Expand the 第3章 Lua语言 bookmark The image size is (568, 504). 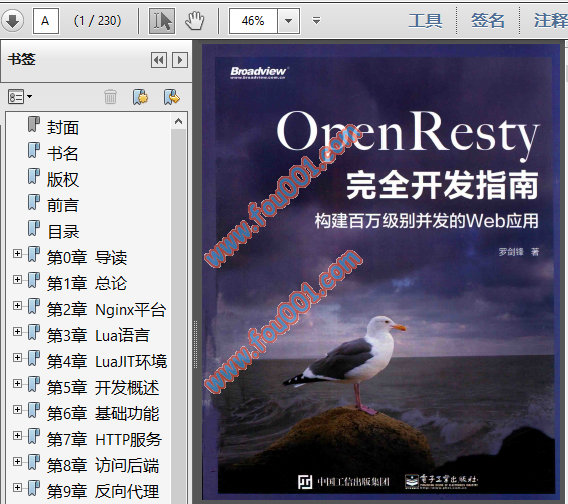(17, 332)
